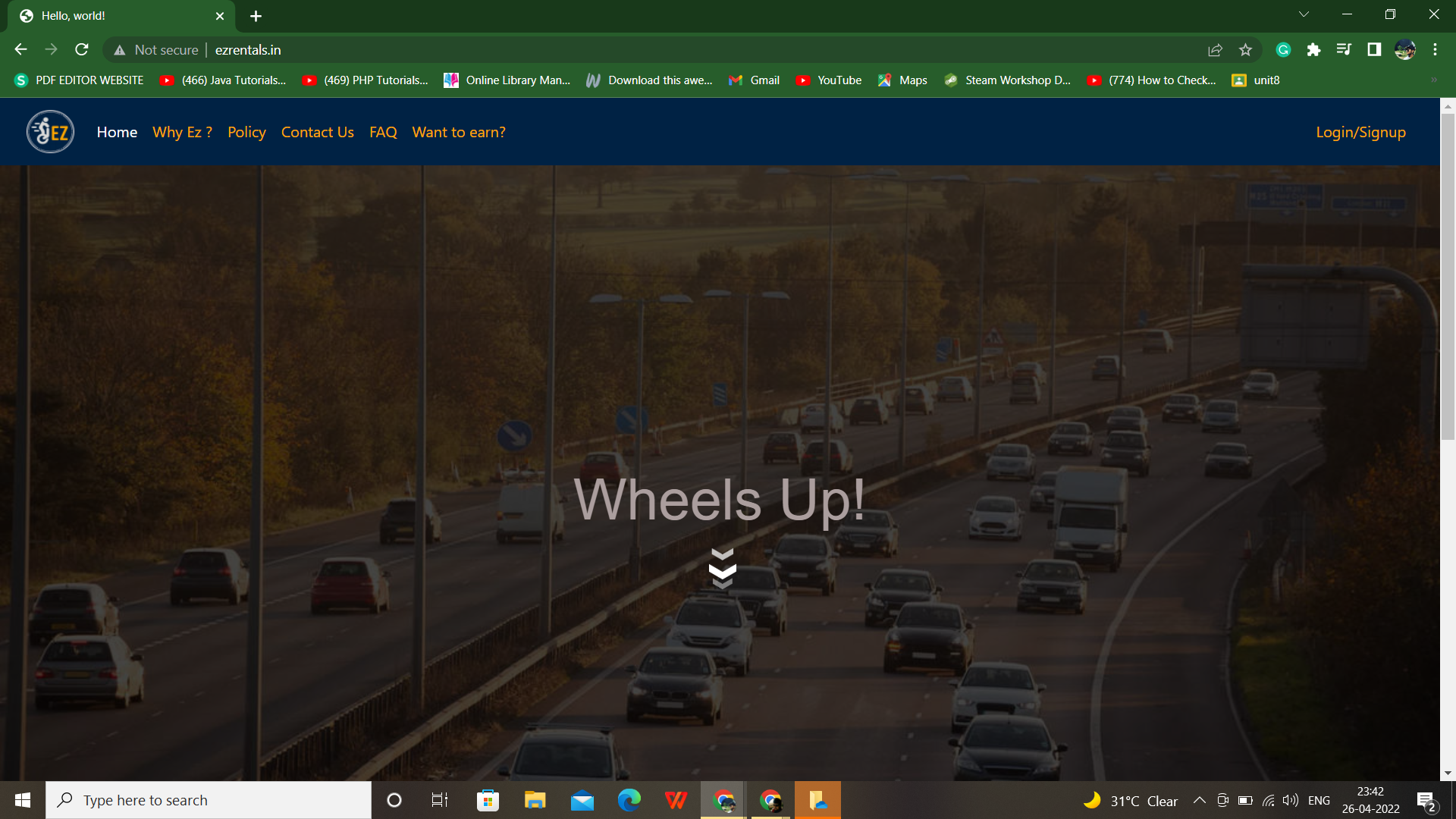
Task: Open the clock and calendar flyout
Action: pos(1370,800)
